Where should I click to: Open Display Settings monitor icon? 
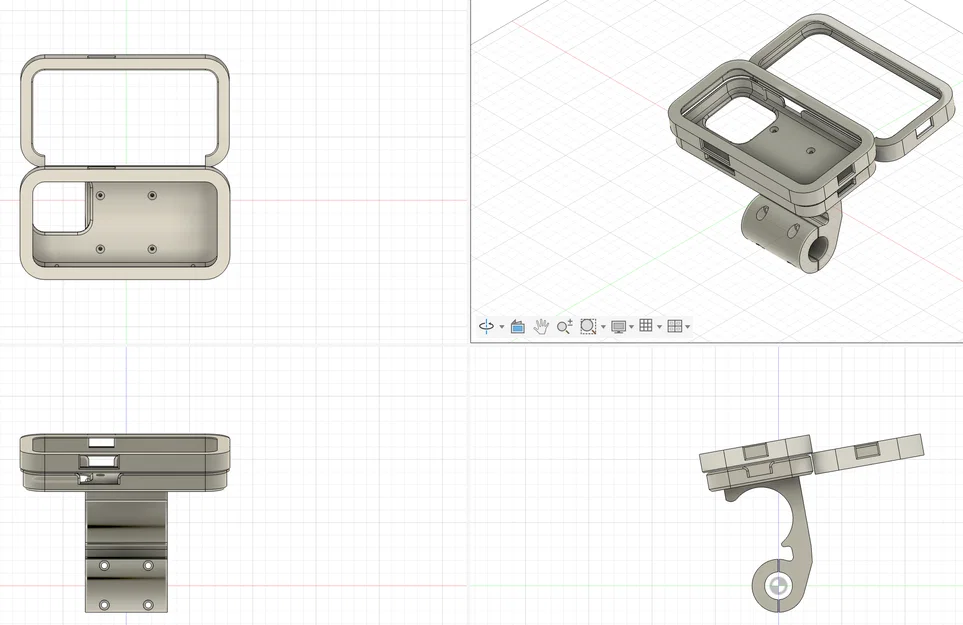point(618,327)
